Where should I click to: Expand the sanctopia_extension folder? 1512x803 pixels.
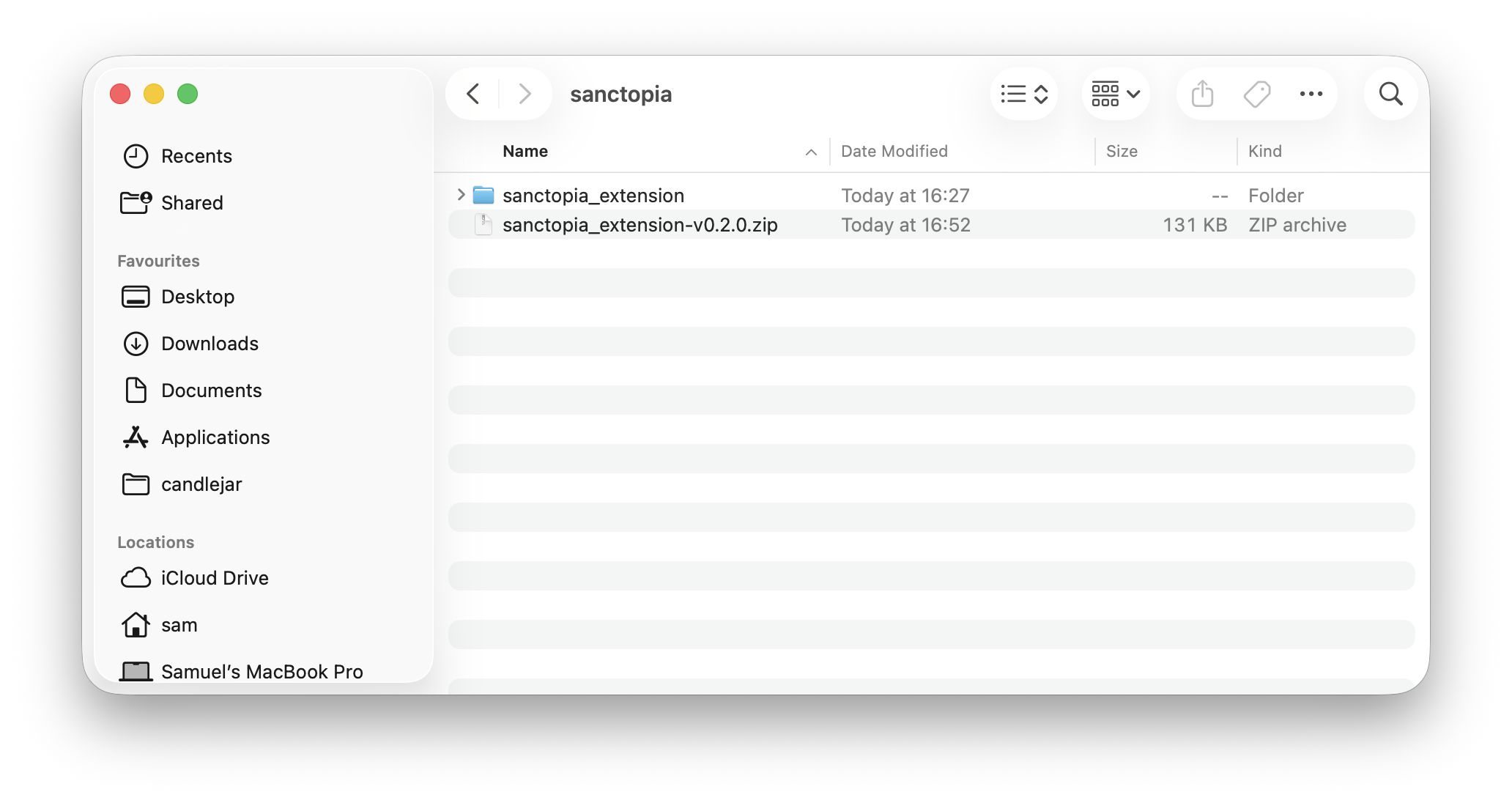[461, 195]
